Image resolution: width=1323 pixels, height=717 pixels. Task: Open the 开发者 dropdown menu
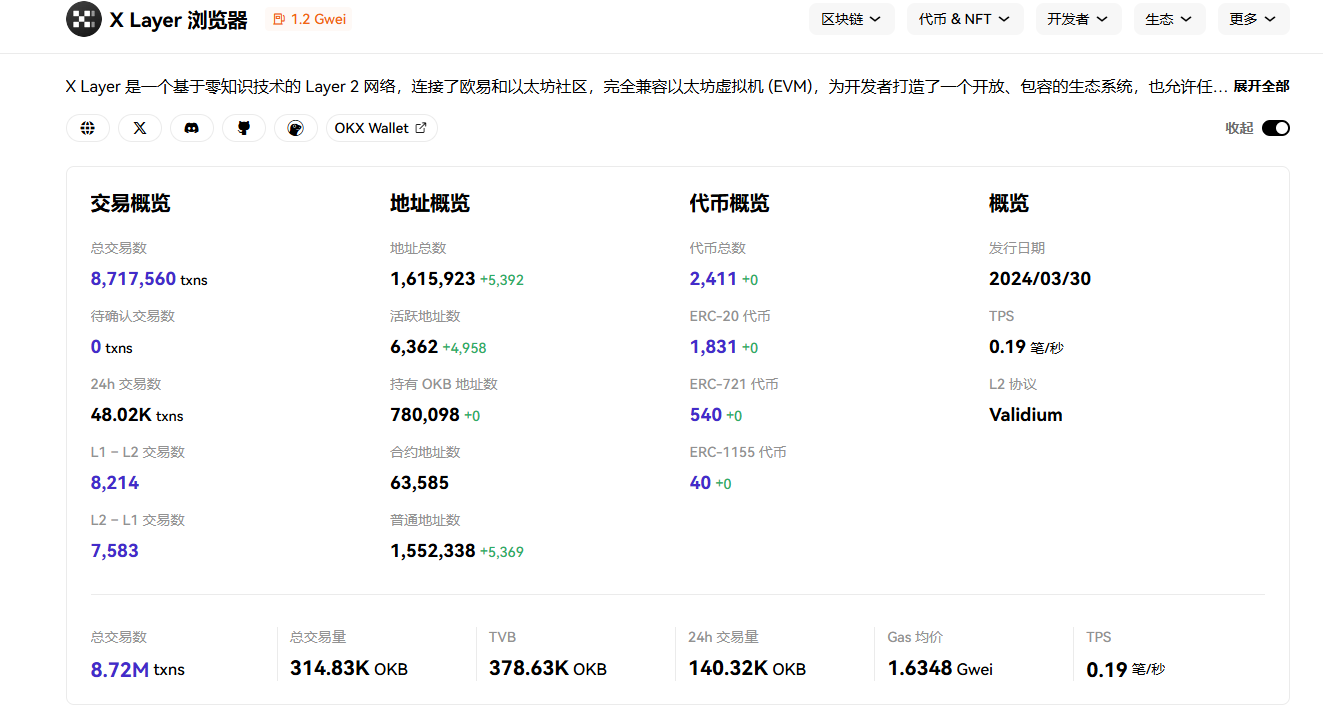1077,19
